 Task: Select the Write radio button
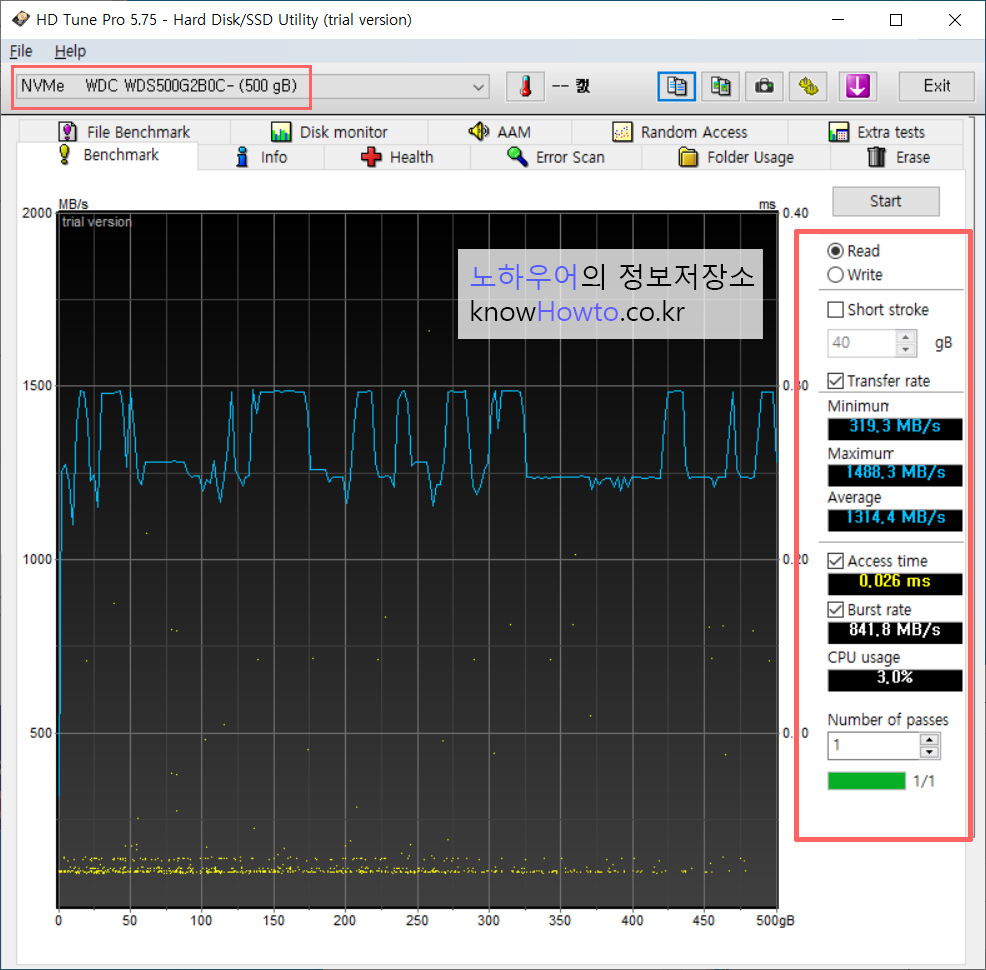coord(835,275)
